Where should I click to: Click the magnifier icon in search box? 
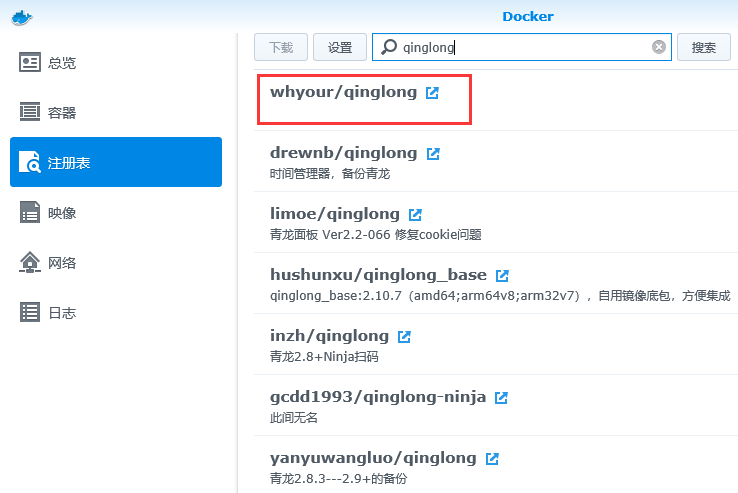389,47
